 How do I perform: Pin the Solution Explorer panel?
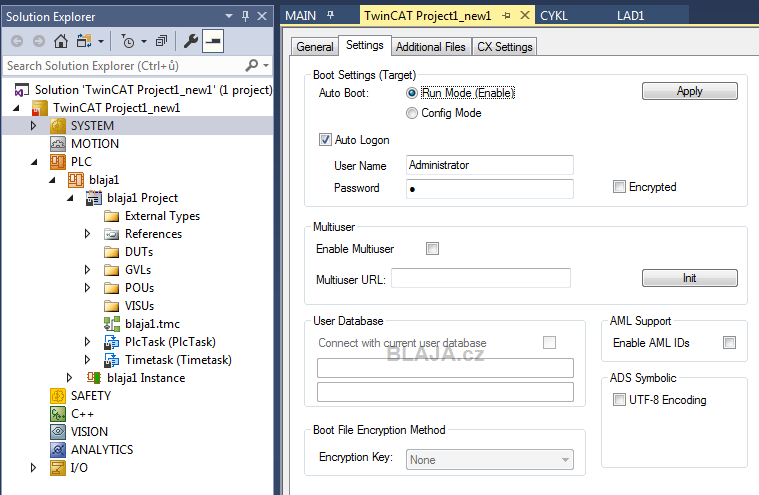245,16
